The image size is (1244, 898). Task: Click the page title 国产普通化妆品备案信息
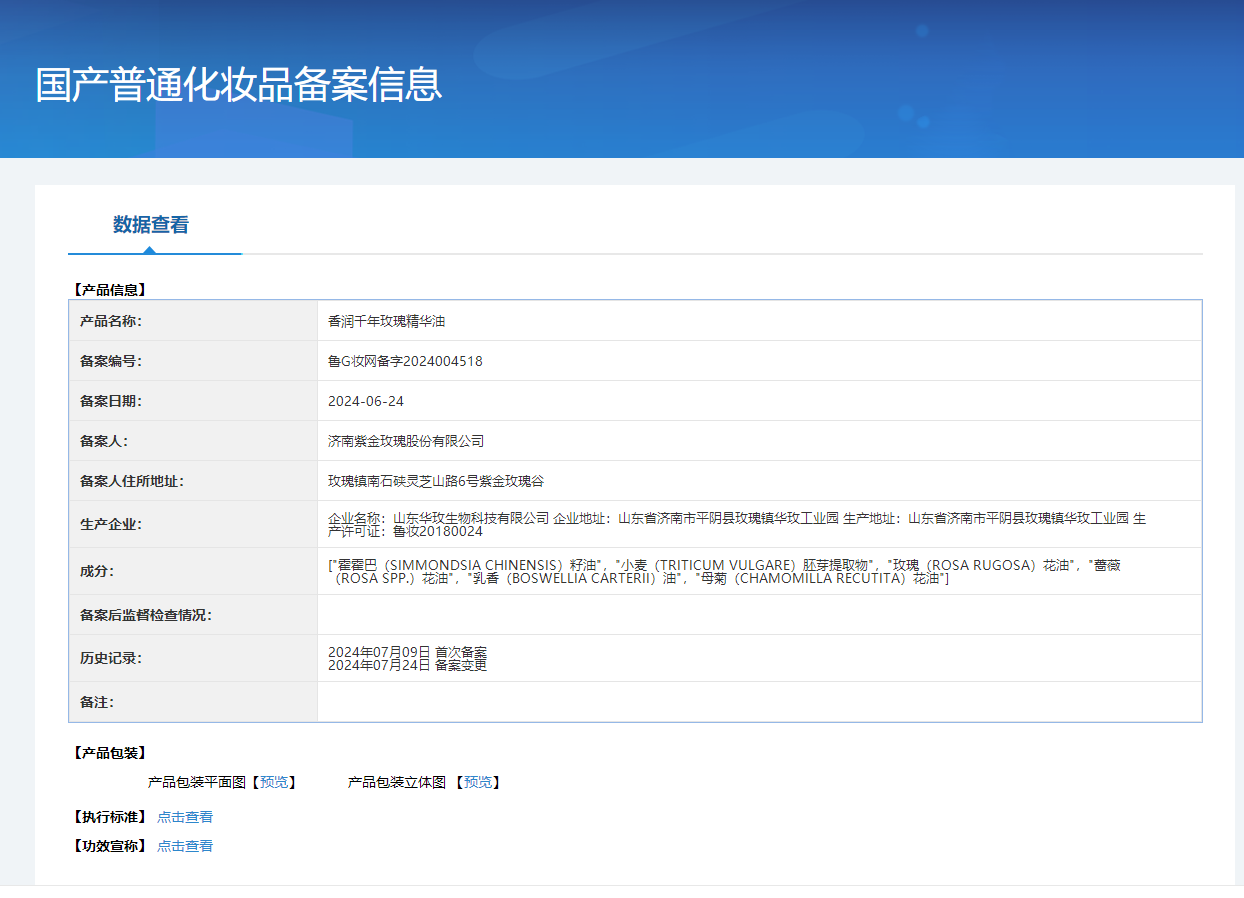[239, 85]
